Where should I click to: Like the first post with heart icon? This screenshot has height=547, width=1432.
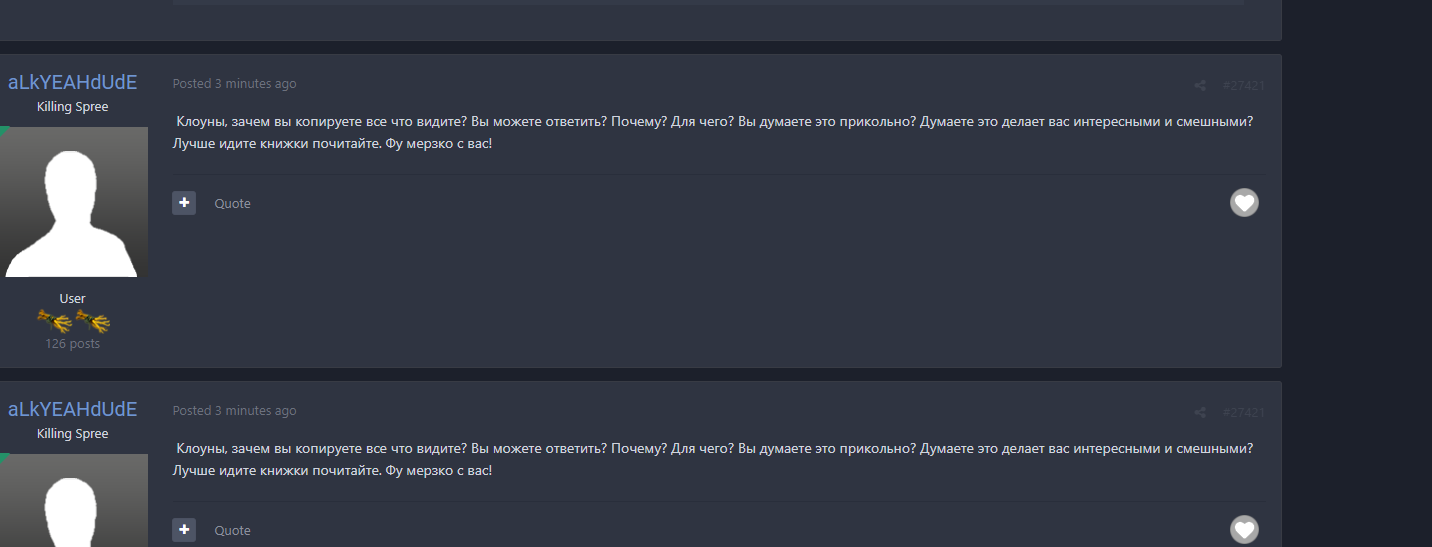(1244, 203)
